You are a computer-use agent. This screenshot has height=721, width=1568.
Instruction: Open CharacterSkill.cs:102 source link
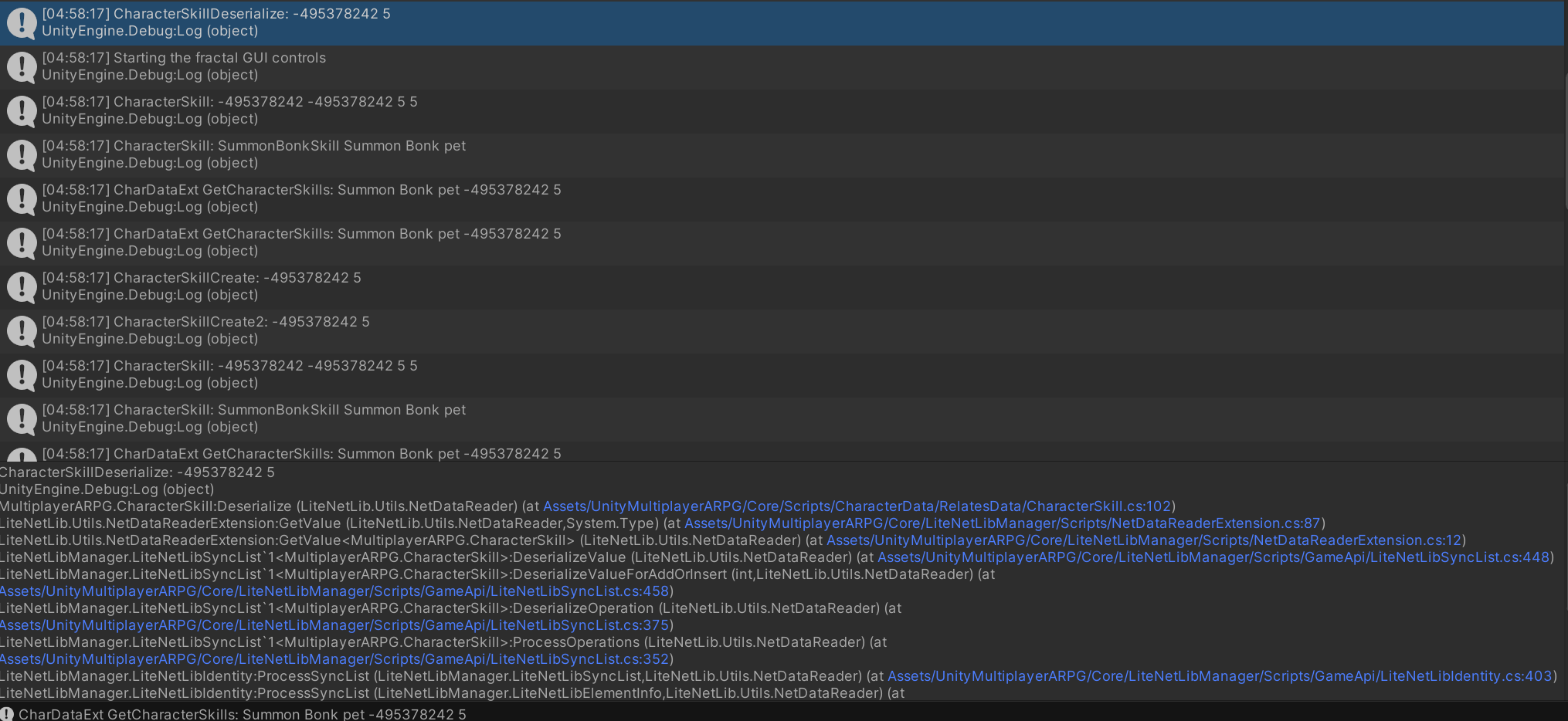tap(857, 506)
